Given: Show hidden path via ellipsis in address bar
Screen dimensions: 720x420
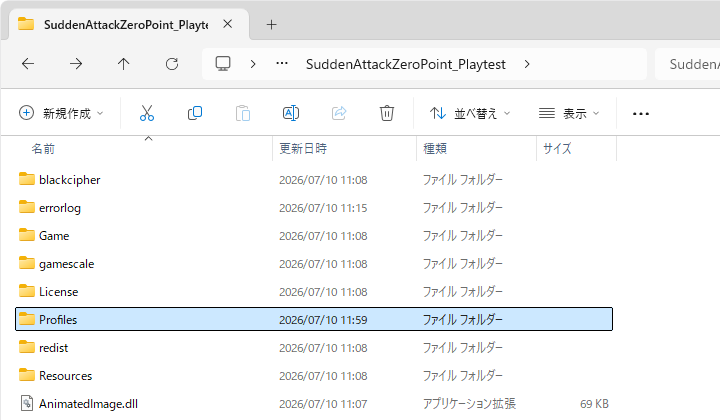Looking at the screenshot, I should click(x=282, y=63).
